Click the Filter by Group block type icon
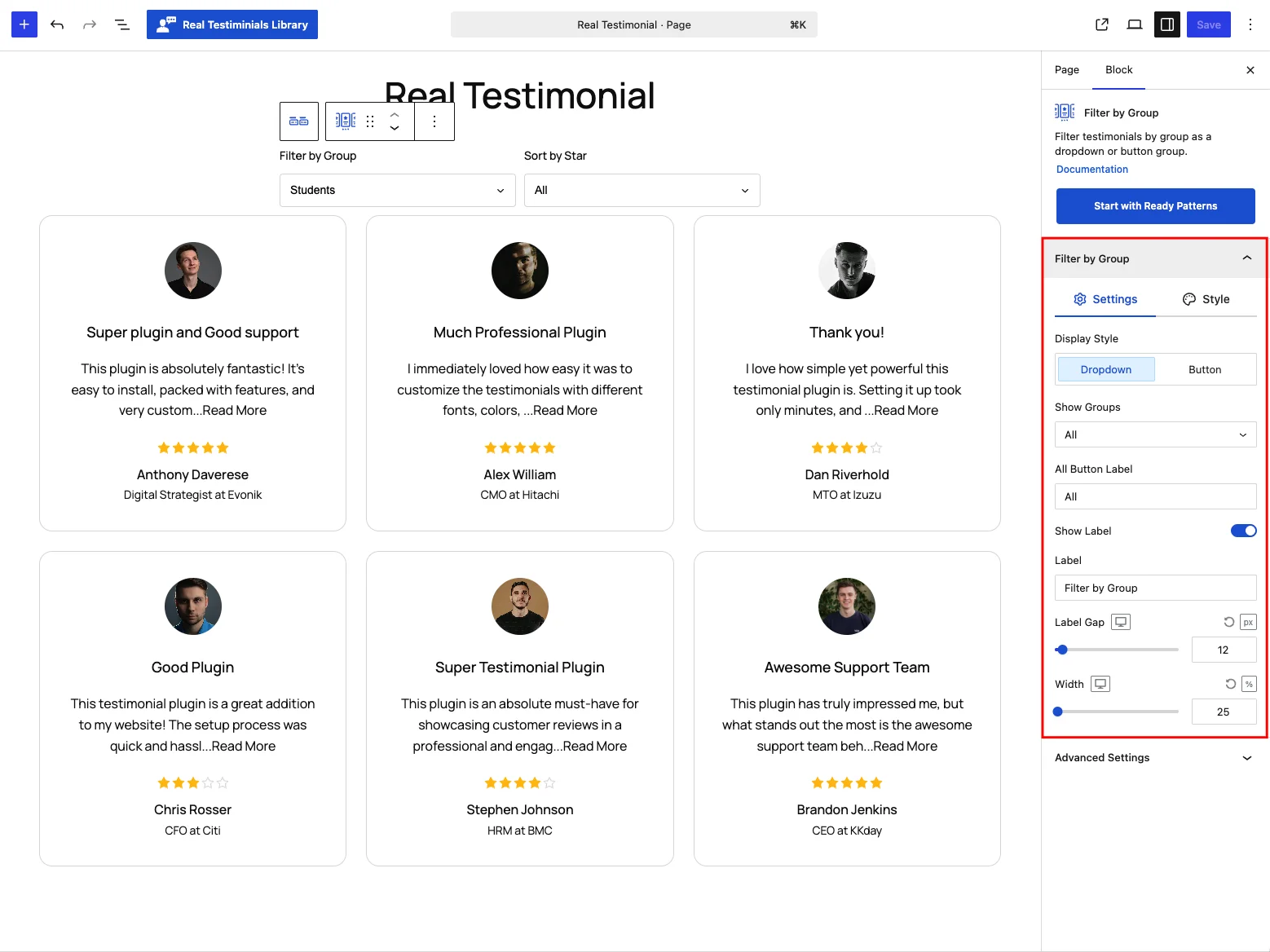1270x952 pixels. [346, 121]
